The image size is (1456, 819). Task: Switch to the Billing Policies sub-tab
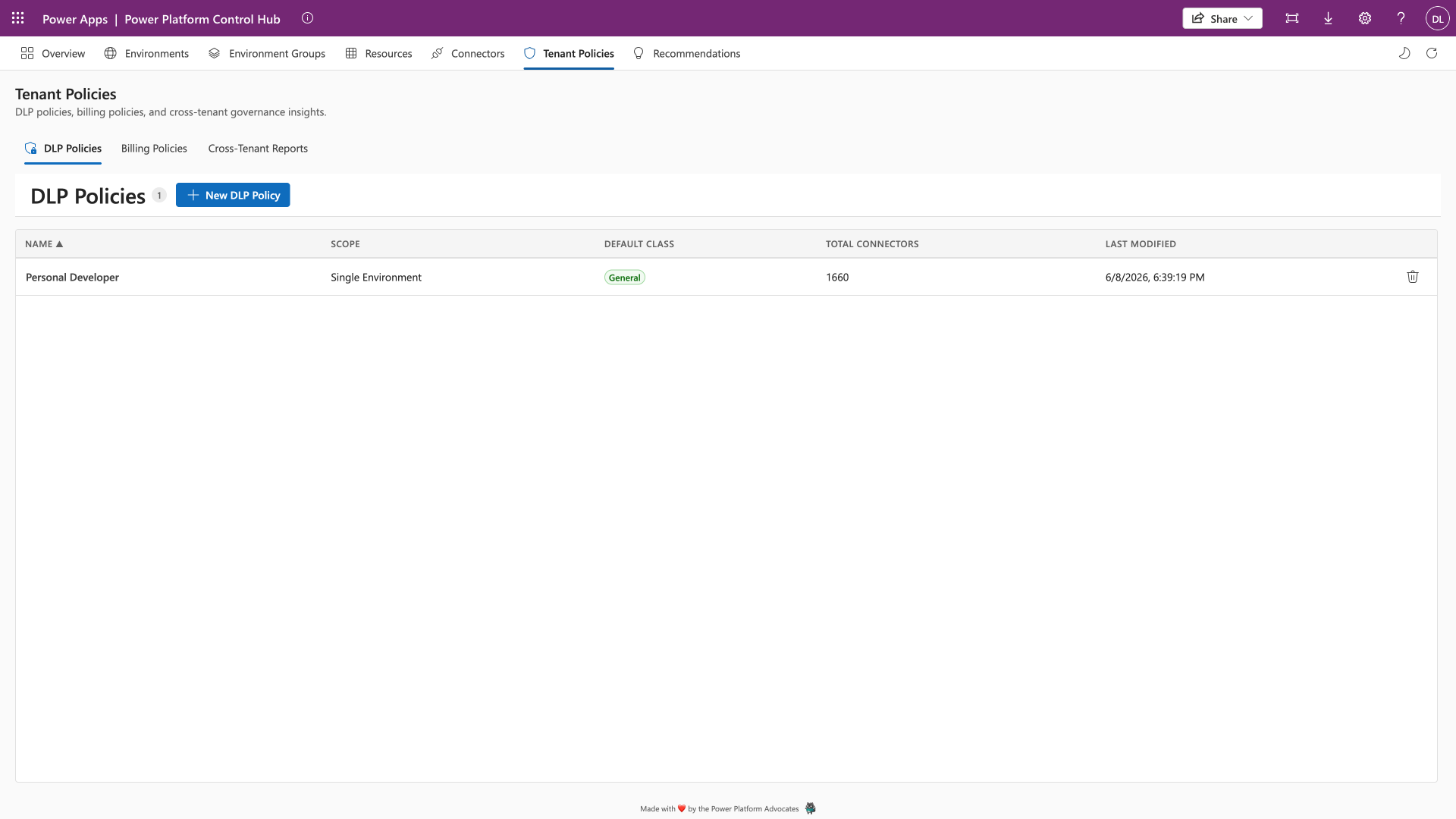(154, 149)
